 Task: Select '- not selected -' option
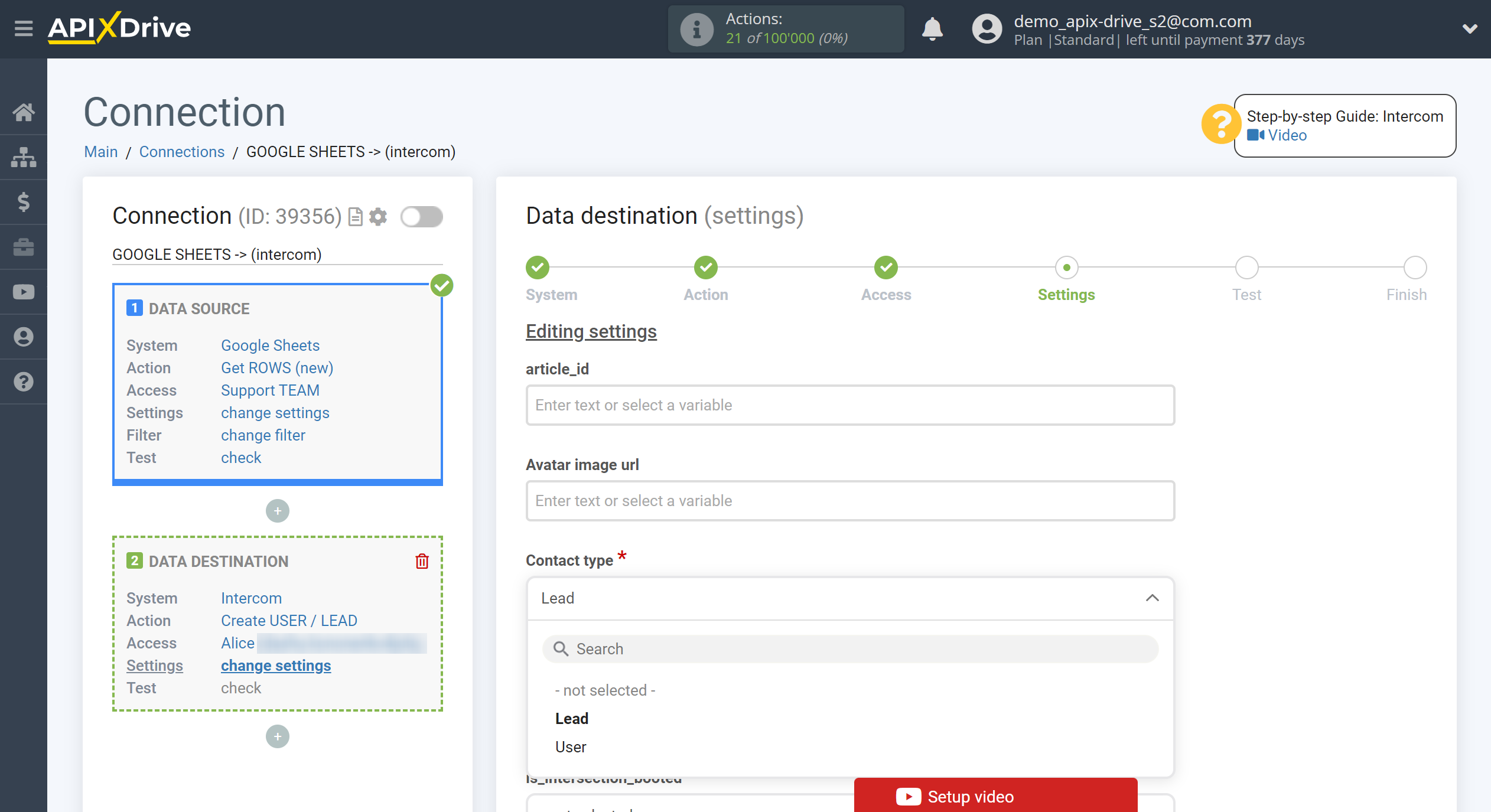click(x=605, y=690)
